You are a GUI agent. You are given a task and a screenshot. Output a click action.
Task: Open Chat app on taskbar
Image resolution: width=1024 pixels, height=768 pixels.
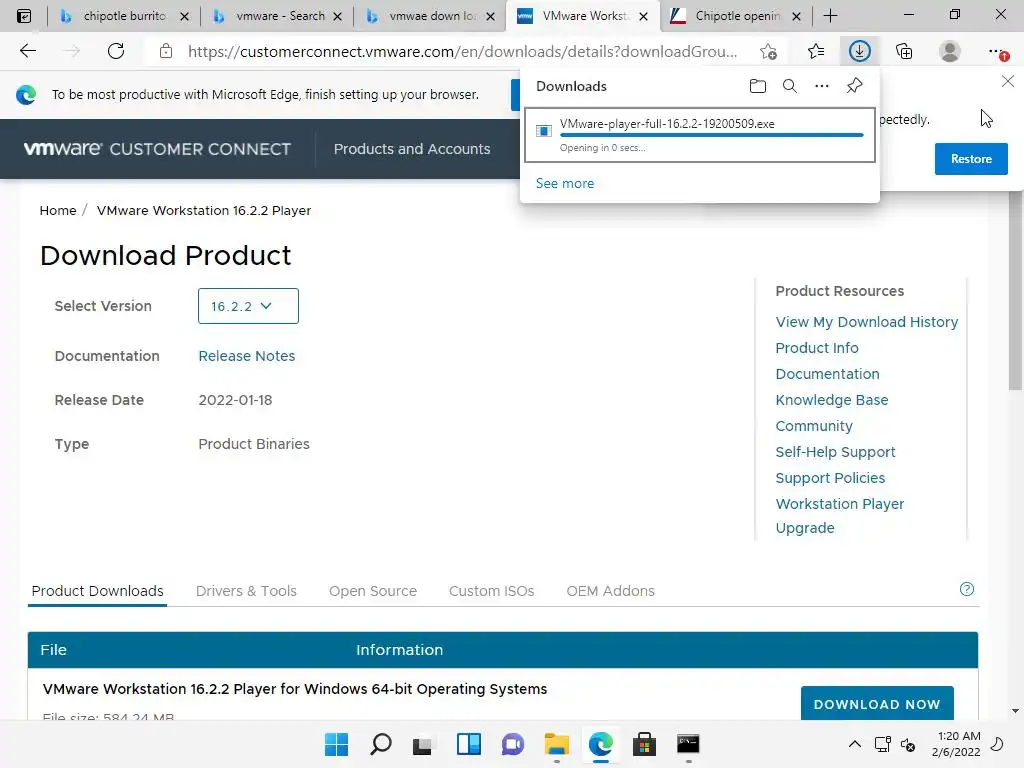[513, 744]
